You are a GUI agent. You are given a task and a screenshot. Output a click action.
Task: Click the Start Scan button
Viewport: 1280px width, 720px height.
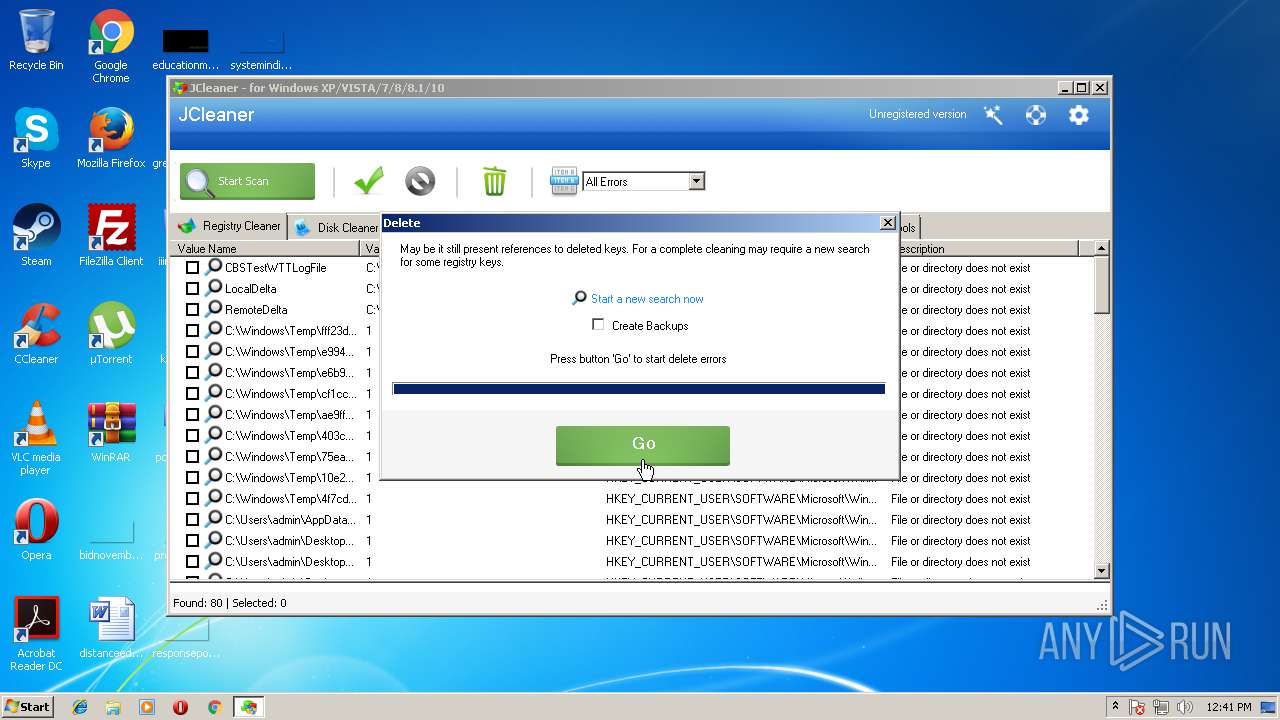pyautogui.click(x=247, y=181)
